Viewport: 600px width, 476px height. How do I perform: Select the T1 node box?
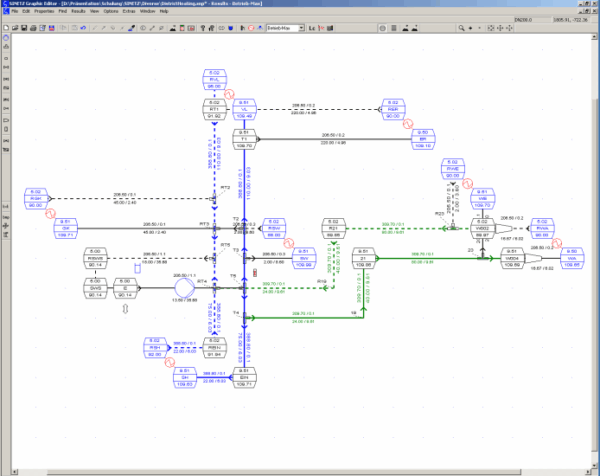(243, 137)
